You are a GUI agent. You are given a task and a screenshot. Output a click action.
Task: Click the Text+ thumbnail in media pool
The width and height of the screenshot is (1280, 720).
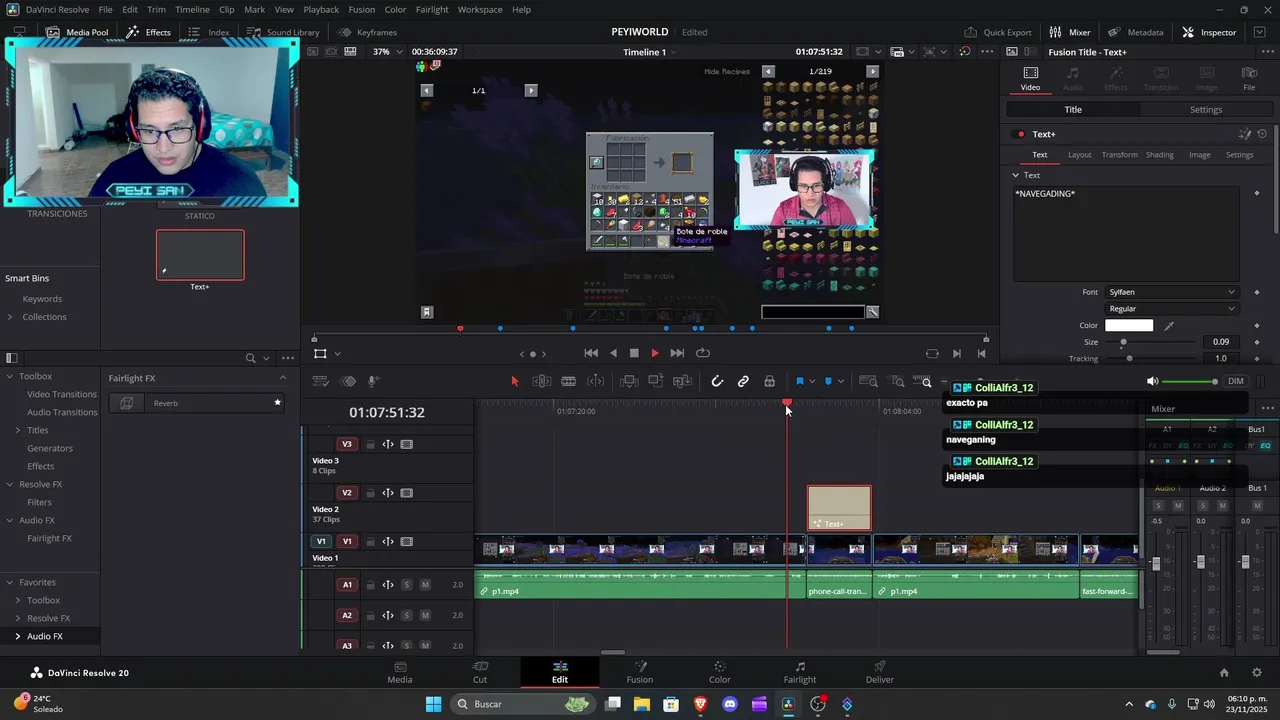click(x=200, y=255)
